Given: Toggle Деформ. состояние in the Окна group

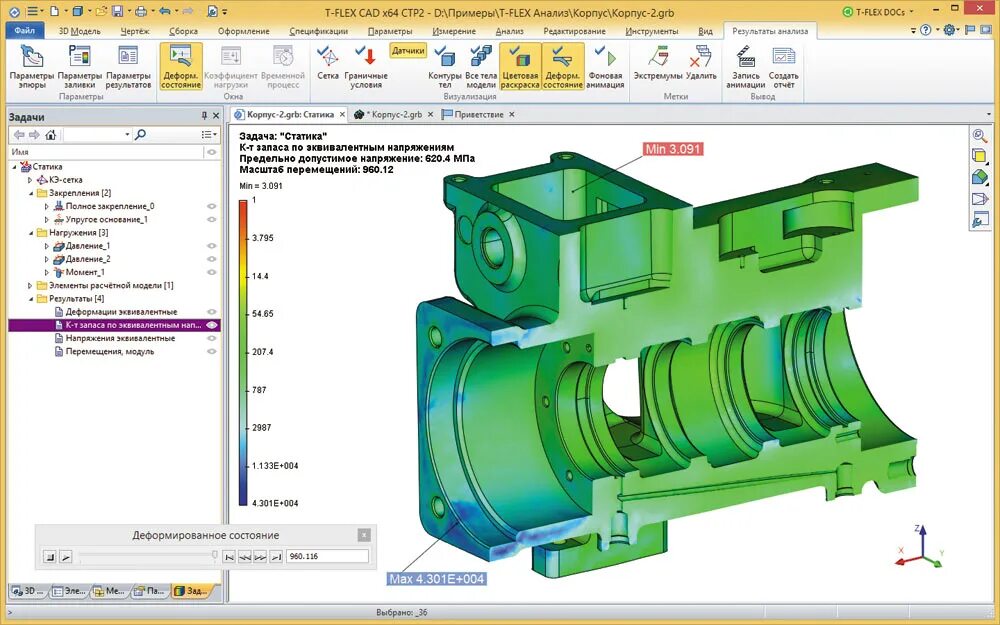Looking at the screenshot, I should tap(181, 67).
